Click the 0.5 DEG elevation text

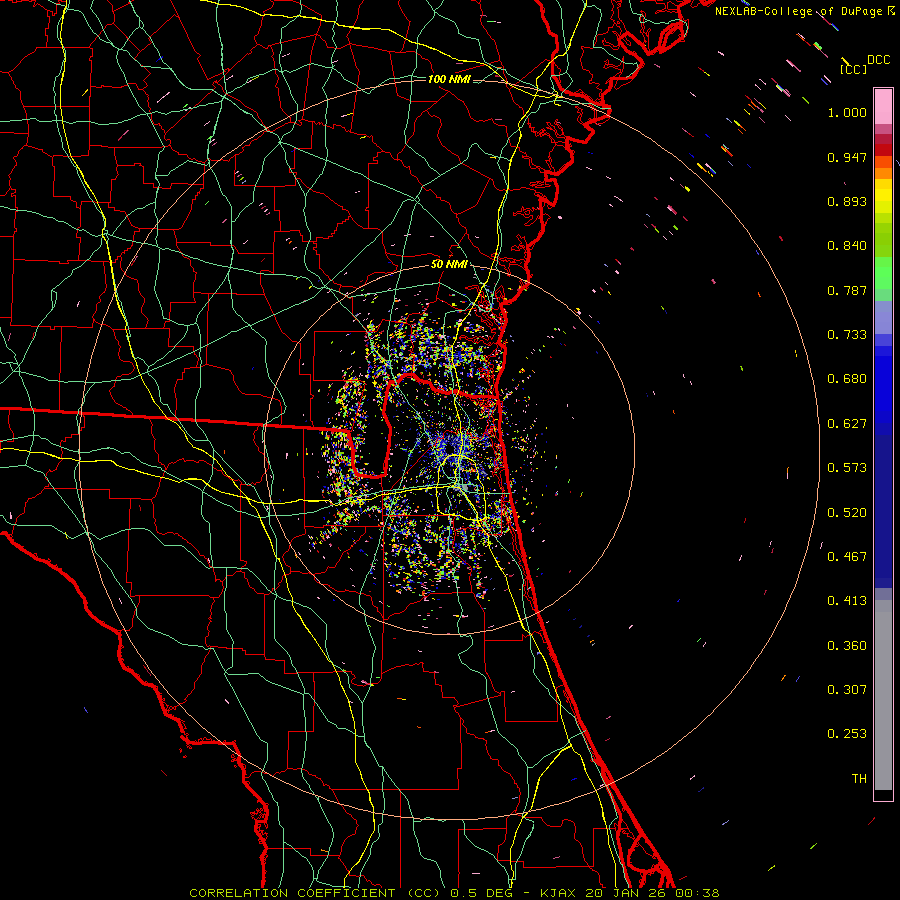click(482, 893)
